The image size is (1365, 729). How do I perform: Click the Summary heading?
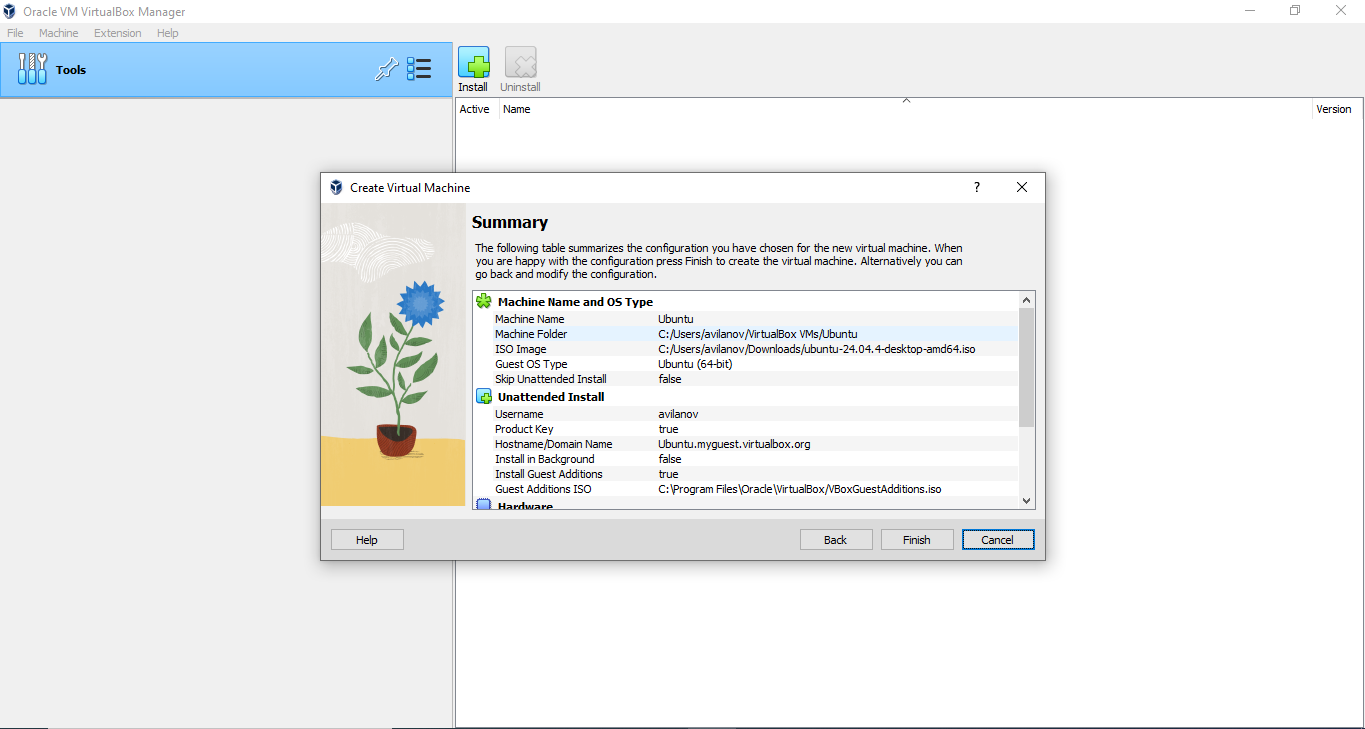pyautogui.click(x=510, y=222)
